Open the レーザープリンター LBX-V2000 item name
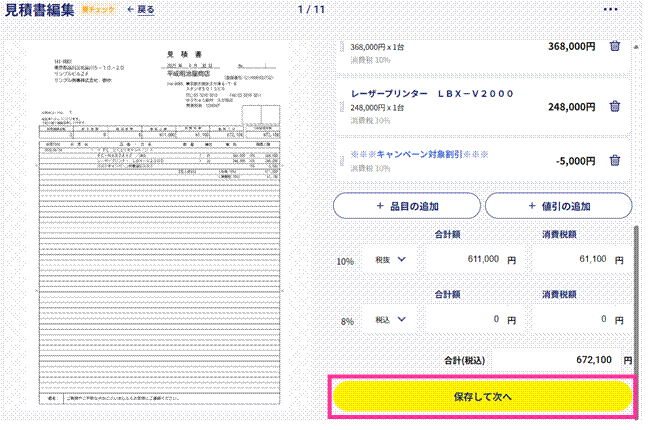The height and width of the screenshot is (430, 648). click(x=432, y=94)
